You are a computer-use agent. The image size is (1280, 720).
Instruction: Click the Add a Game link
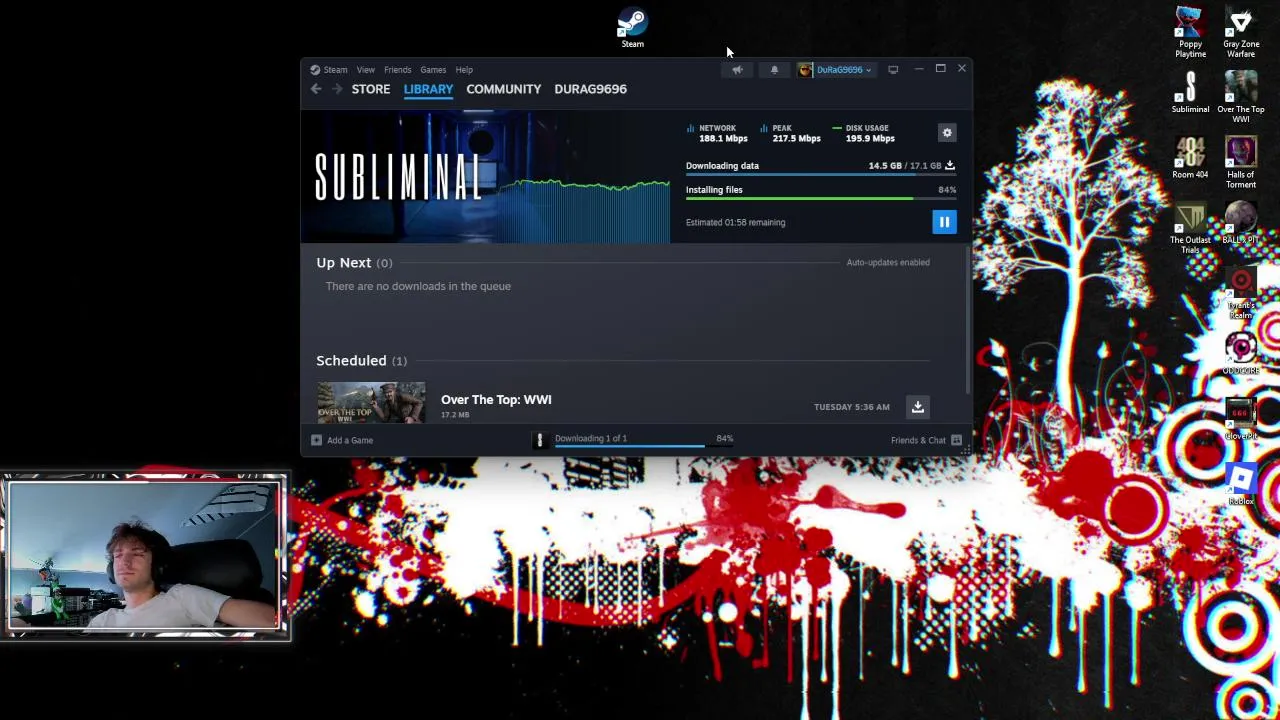click(x=350, y=440)
